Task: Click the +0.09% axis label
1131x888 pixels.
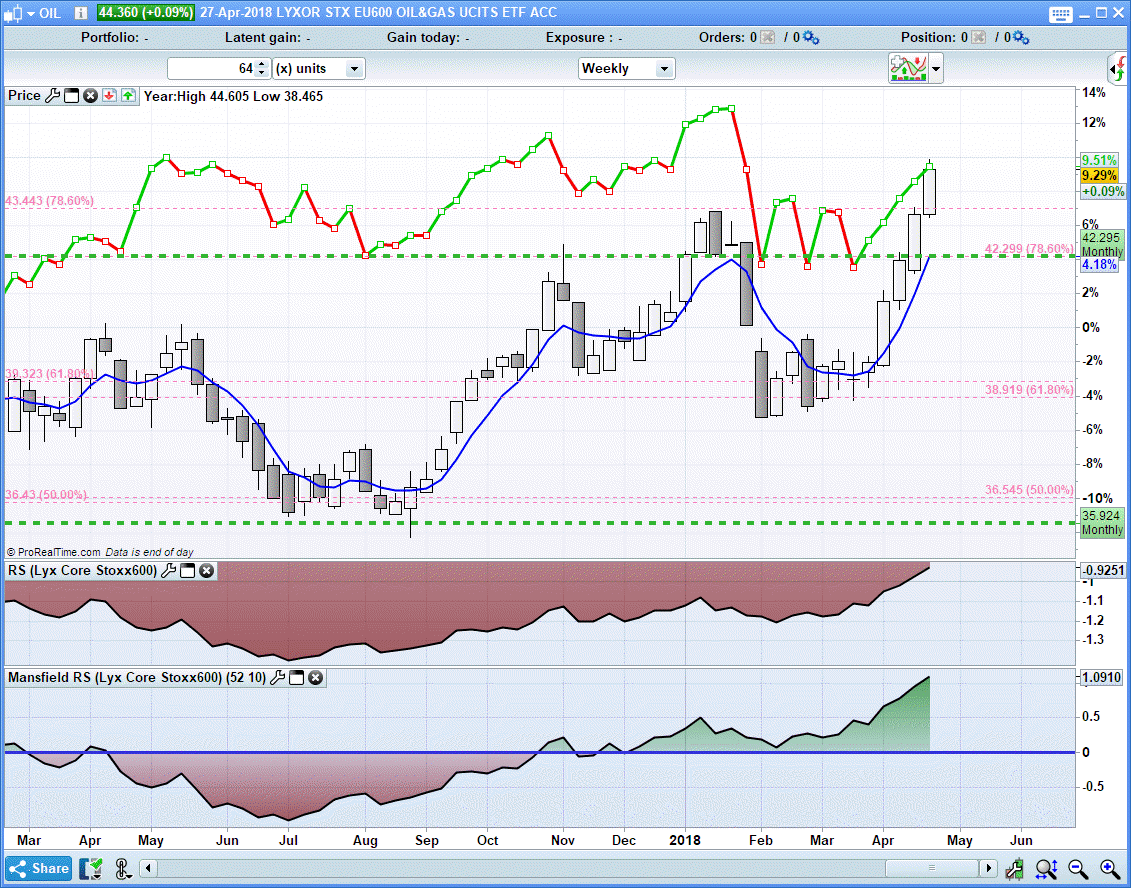Action: coord(1103,191)
